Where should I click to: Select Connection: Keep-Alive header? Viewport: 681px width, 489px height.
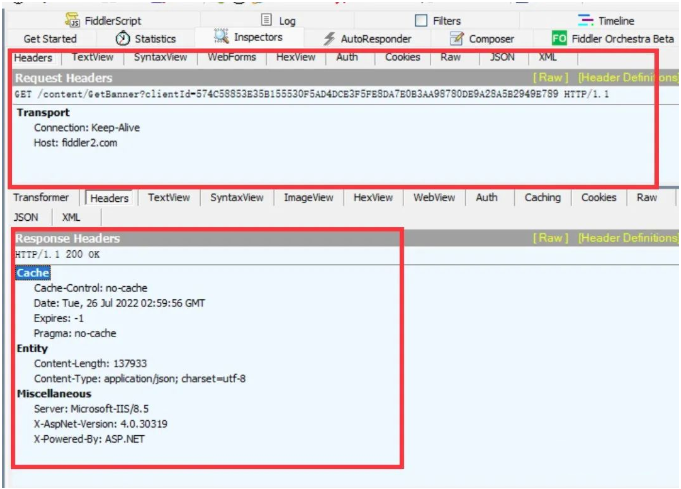pos(87,128)
